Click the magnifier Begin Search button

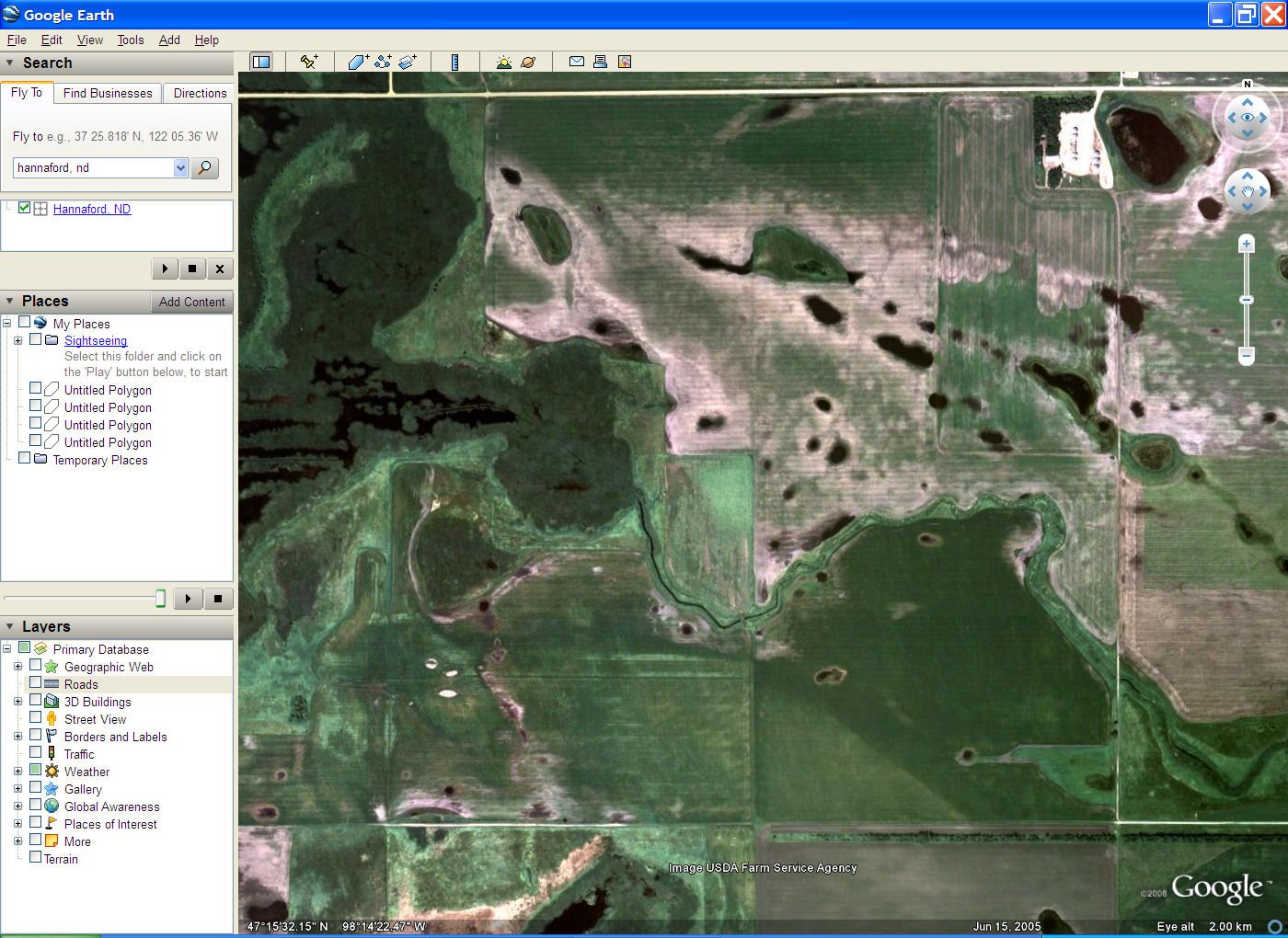(x=205, y=167)
